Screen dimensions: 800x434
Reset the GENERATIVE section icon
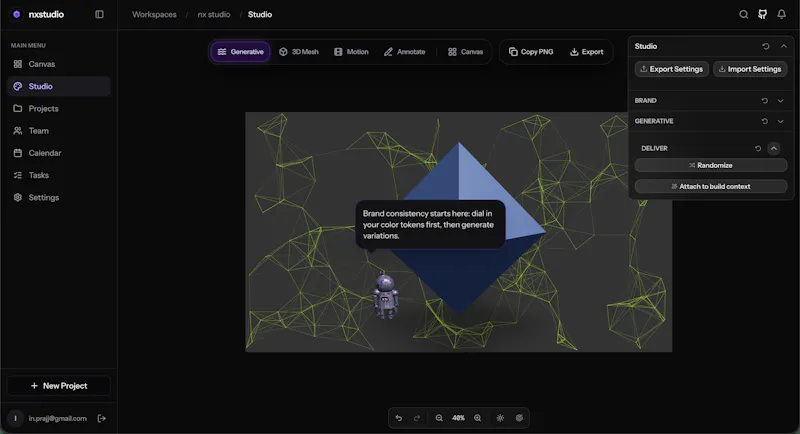click(764, 121)
